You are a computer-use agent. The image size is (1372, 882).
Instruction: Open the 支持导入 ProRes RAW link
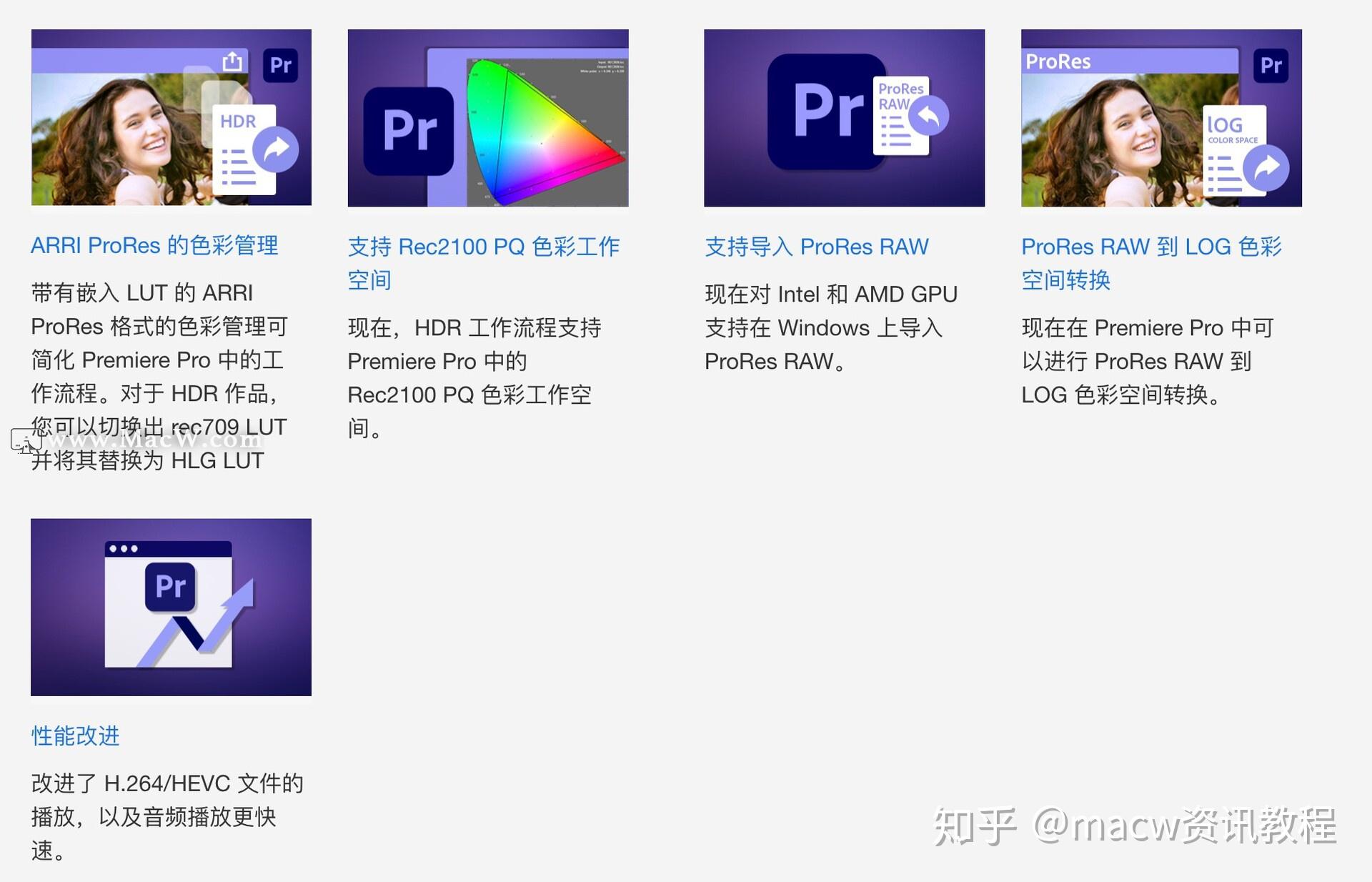tap(815, 247)
